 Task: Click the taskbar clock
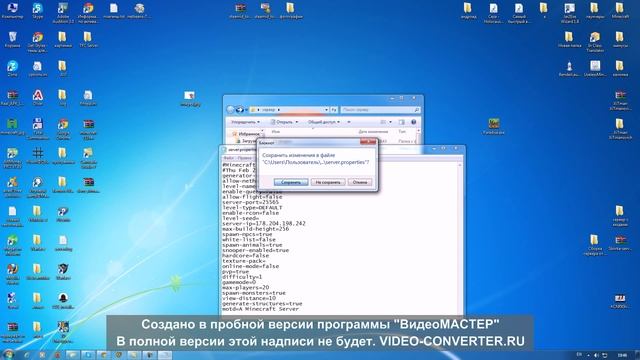(622, 355)
